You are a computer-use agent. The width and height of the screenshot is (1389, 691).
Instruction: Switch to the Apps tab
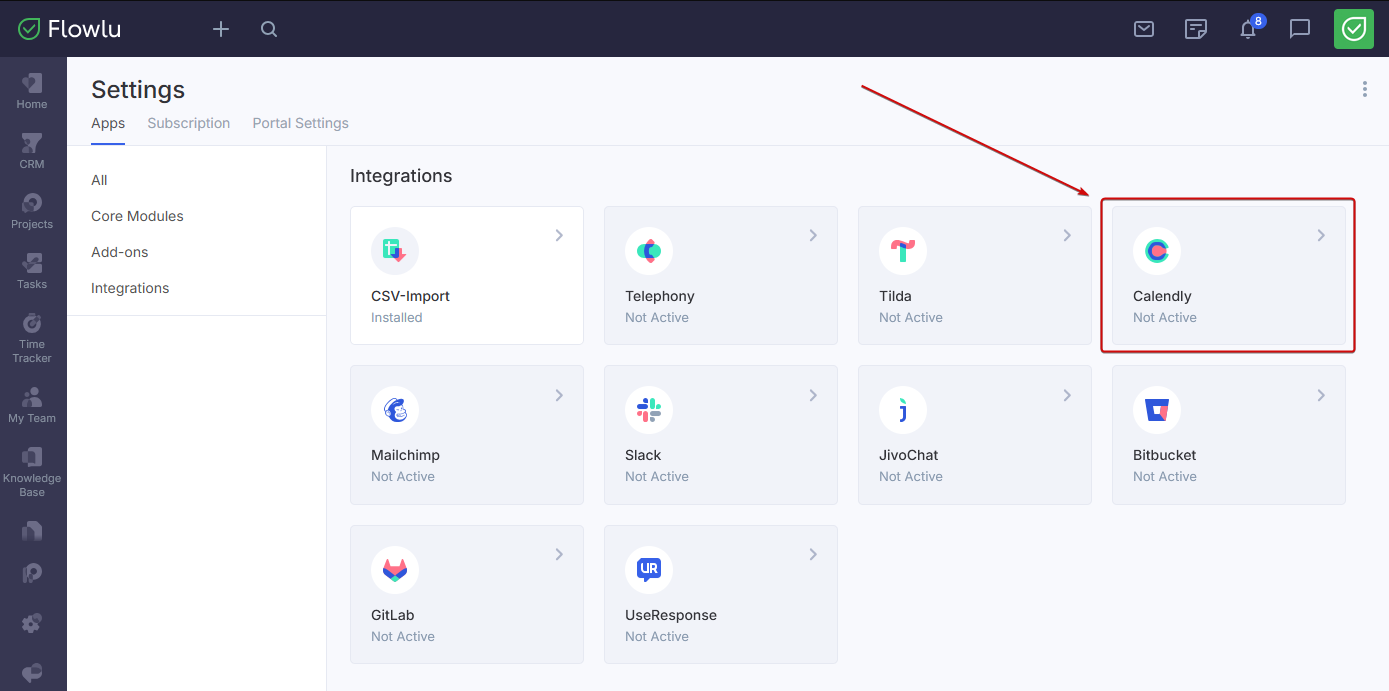(108, 123)
